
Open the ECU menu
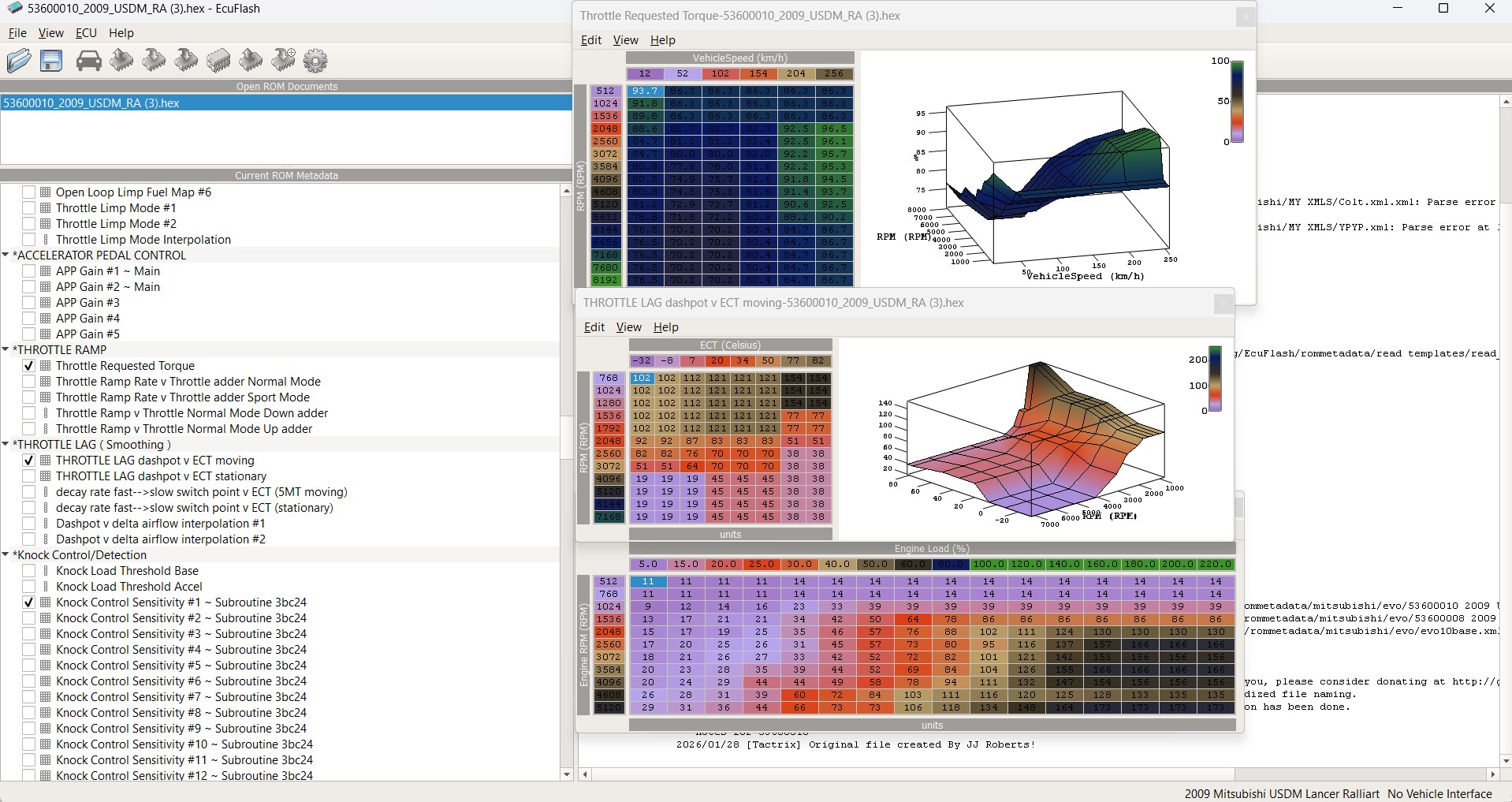tap(86, 33)
